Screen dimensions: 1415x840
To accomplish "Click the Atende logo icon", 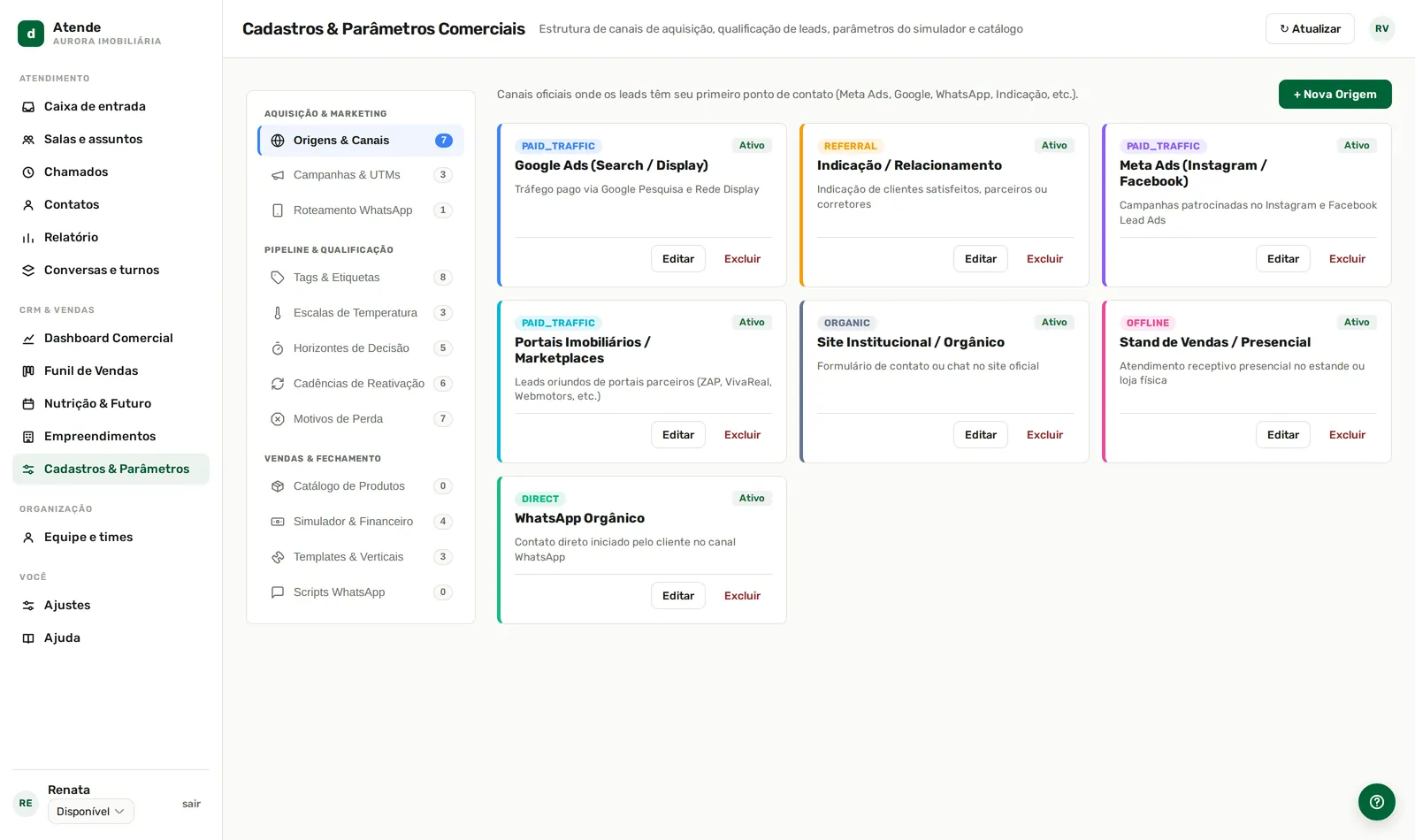I will [x=31, y=34].
